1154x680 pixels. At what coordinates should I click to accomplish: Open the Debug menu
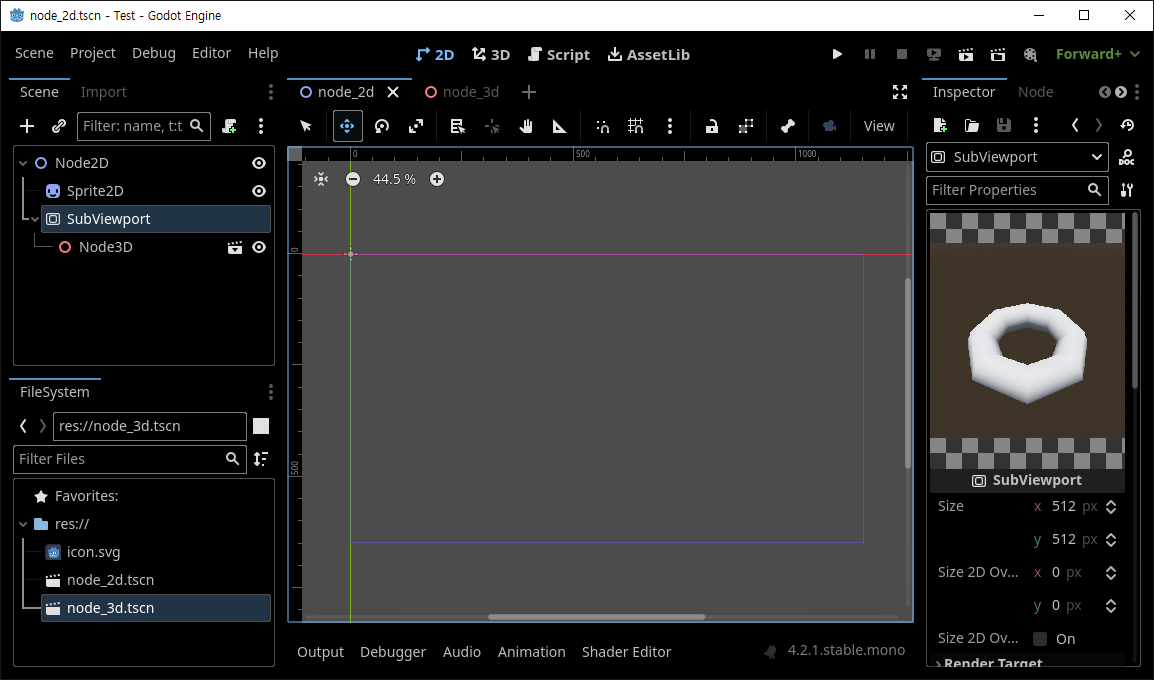(x=154, y=53)
